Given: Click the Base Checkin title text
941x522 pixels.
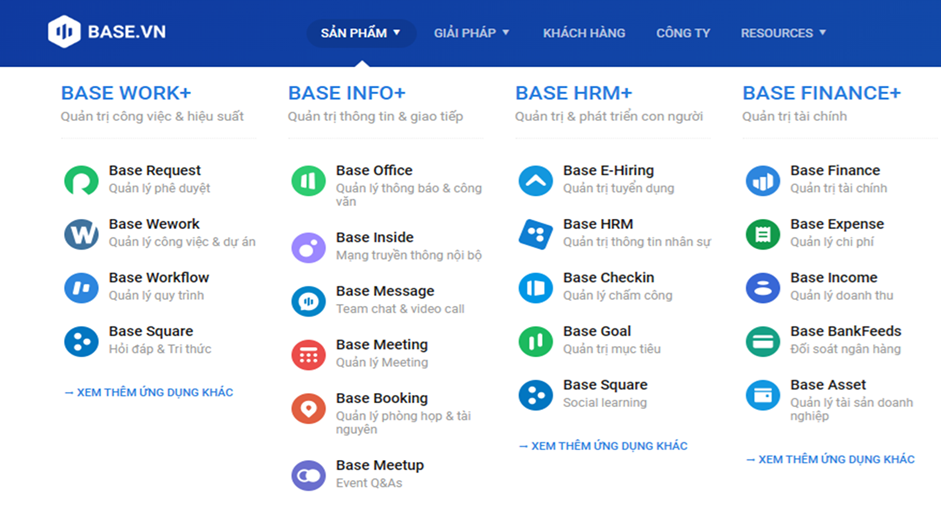Looking at the screenshot, I should 609,277.
